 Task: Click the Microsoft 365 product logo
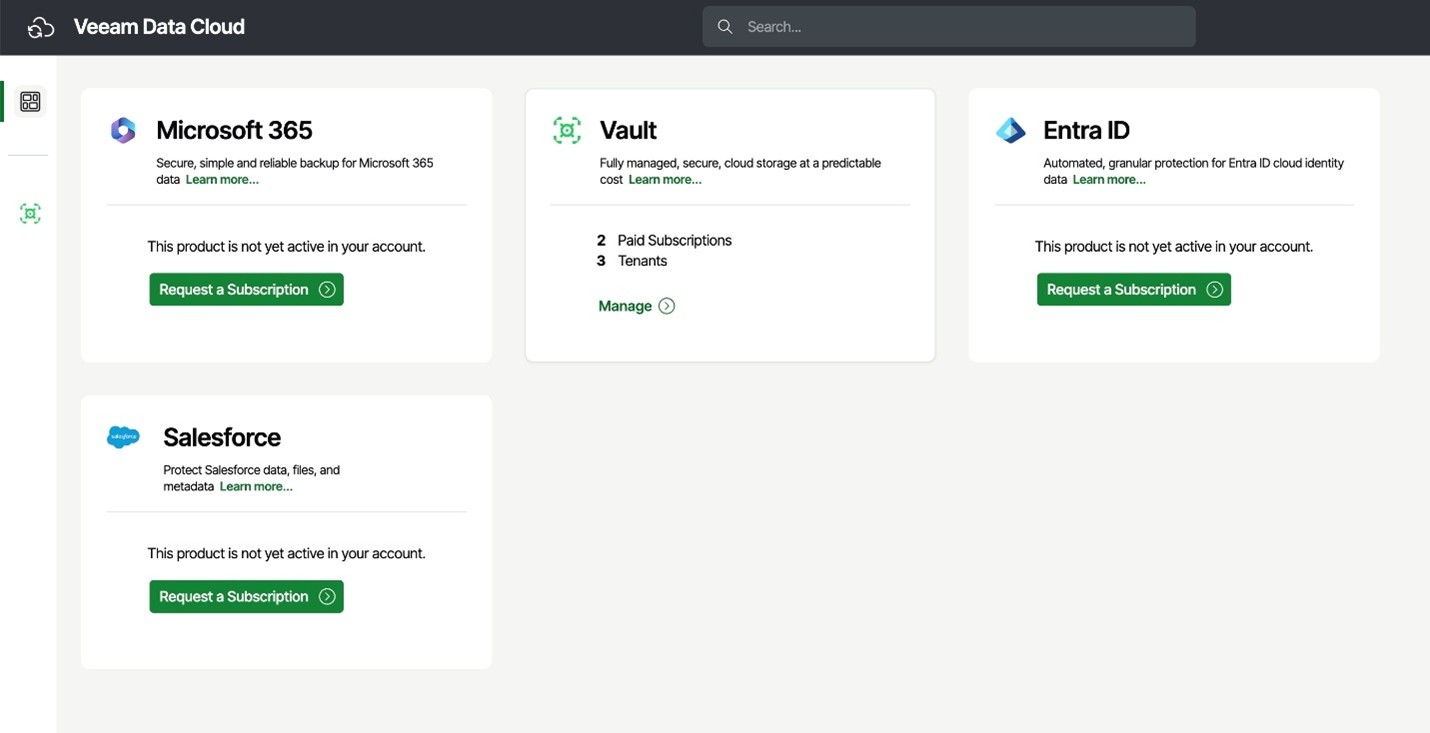pos(123,131)
